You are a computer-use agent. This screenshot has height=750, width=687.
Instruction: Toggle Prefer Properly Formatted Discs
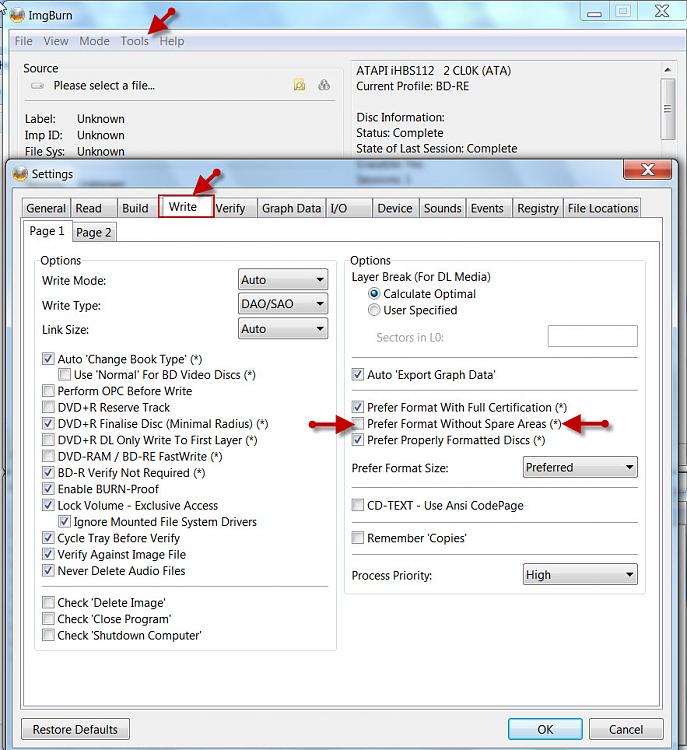tap(357, 440)
